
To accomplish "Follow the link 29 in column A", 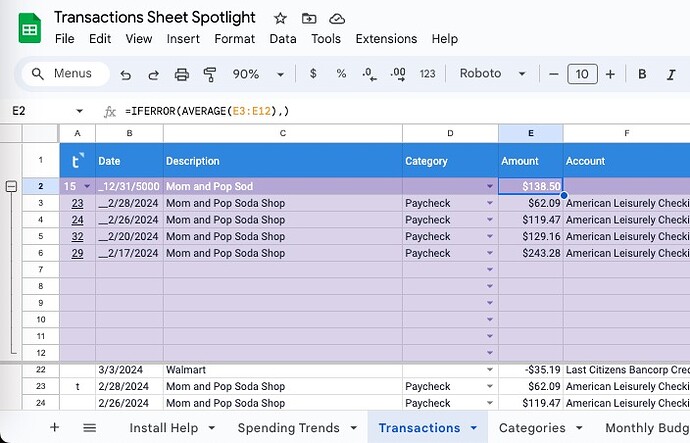I will pos(77,253).
